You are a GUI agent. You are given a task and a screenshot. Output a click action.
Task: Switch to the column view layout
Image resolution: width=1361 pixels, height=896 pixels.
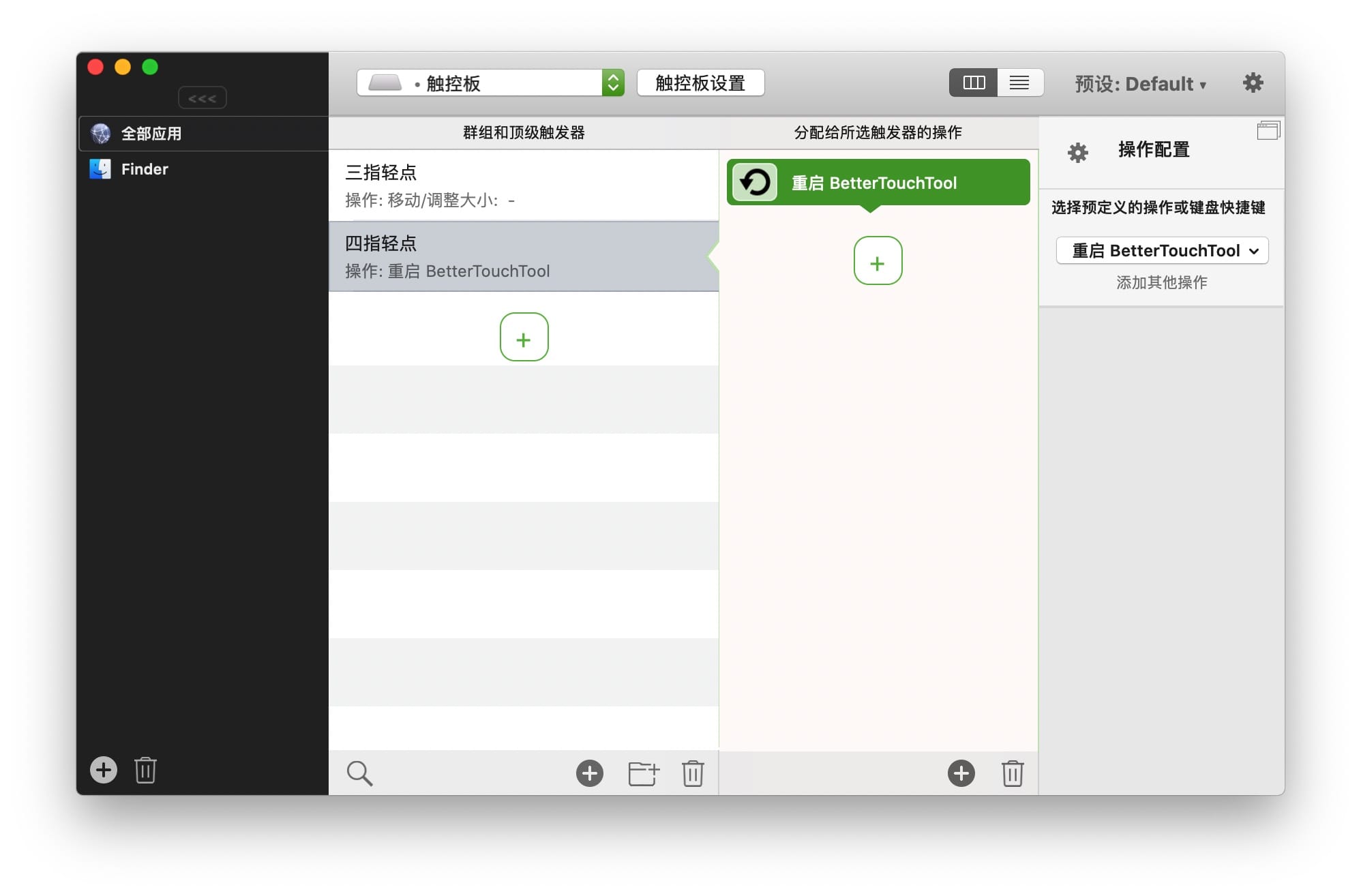pos(973,83)
